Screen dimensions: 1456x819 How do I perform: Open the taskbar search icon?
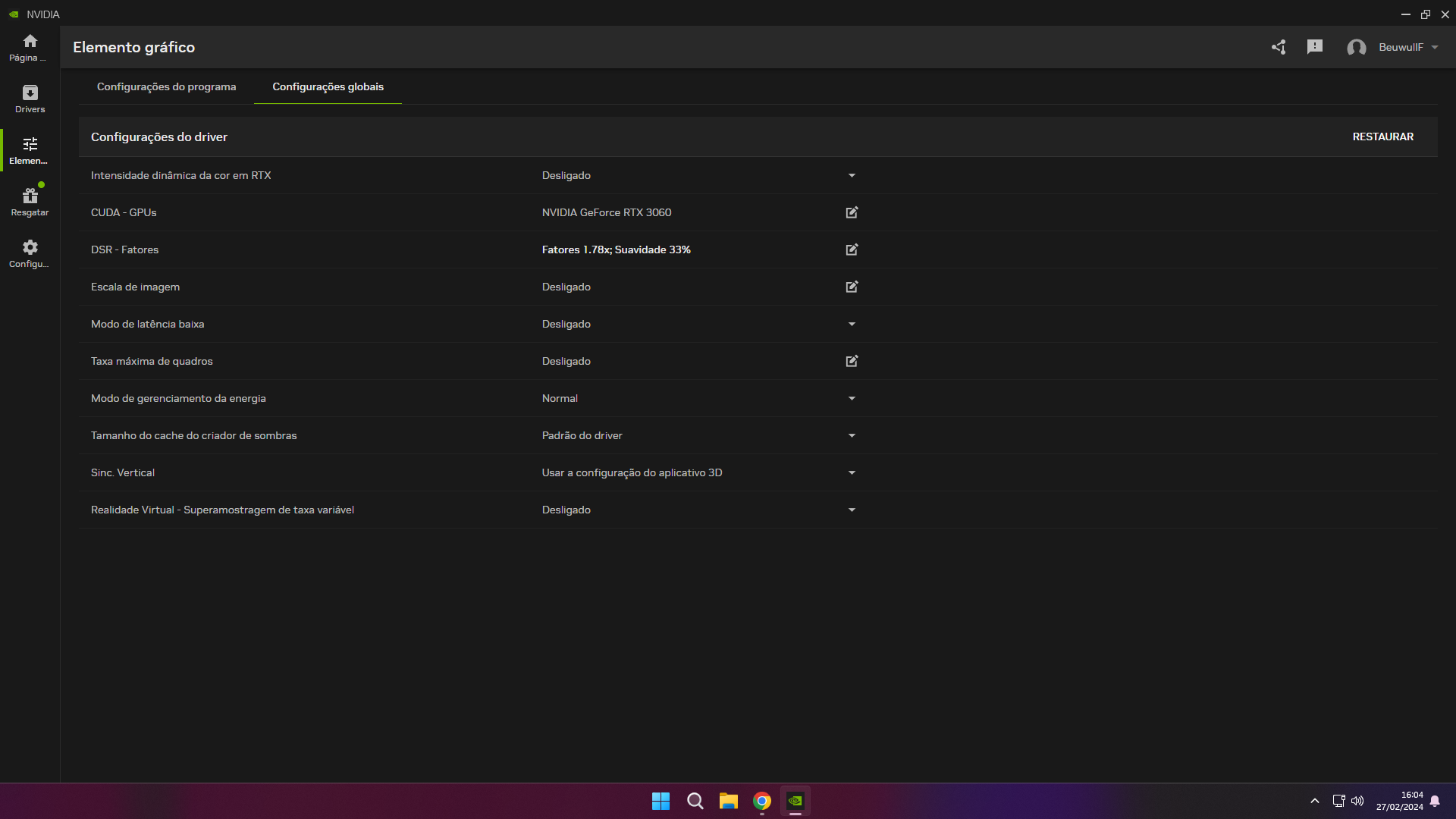[695, 801]
